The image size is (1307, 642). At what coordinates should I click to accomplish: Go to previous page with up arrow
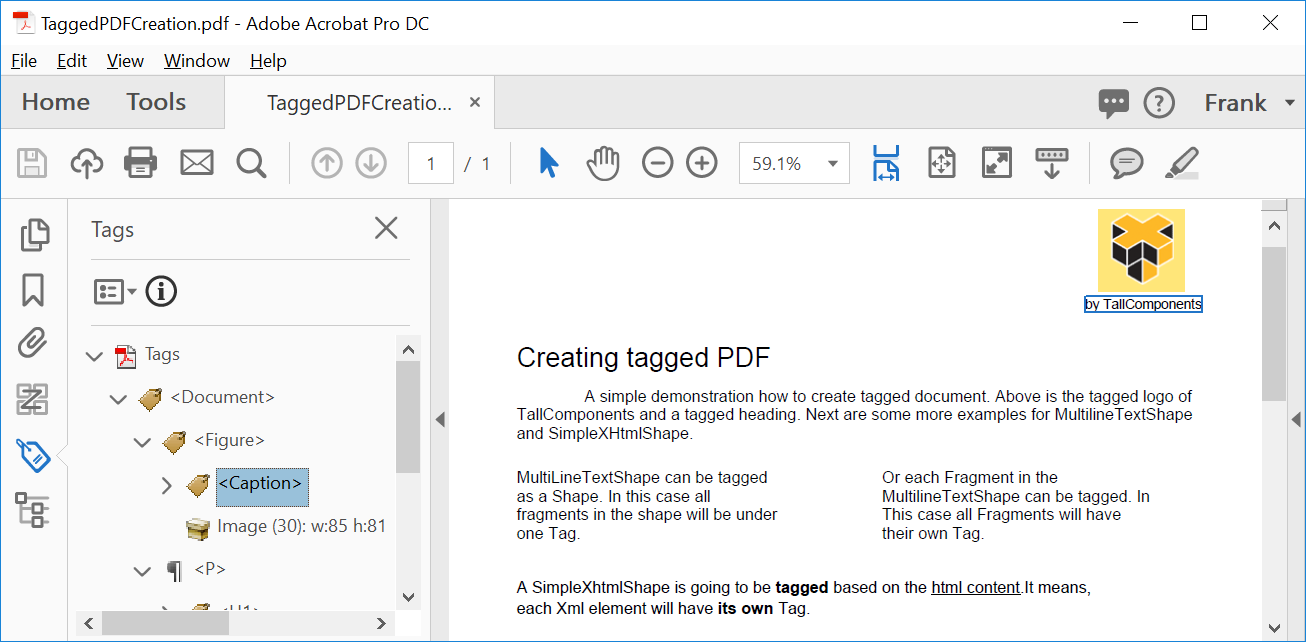click(327, 163)
